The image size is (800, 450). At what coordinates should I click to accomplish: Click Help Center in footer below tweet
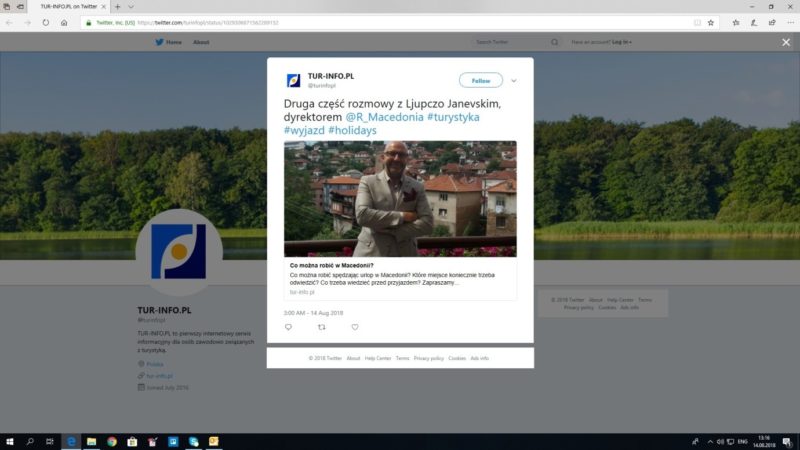point(378,358)
